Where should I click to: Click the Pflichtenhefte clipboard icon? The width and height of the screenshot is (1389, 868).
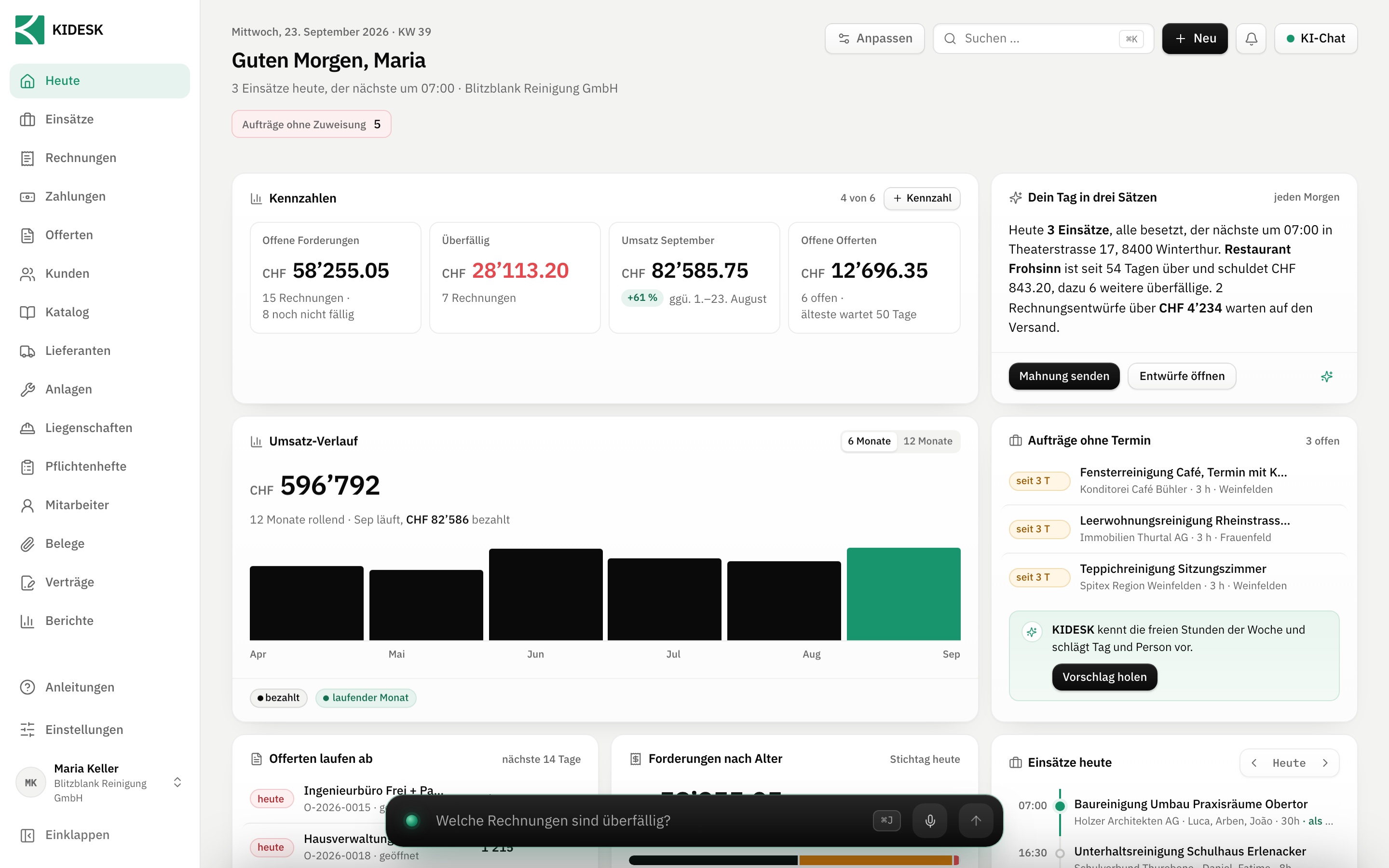point(27,467)
